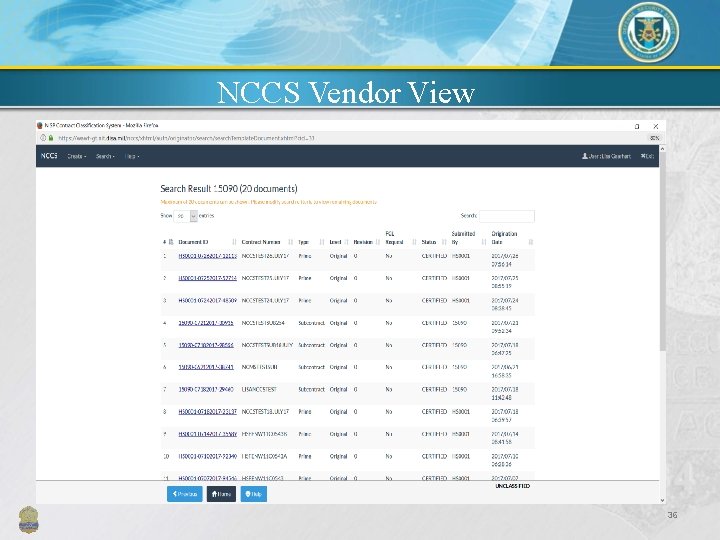Select the row 3 Document ID text
Image resolution: width=720 pixels, height=540 pixels.
[x=208, y=300]
